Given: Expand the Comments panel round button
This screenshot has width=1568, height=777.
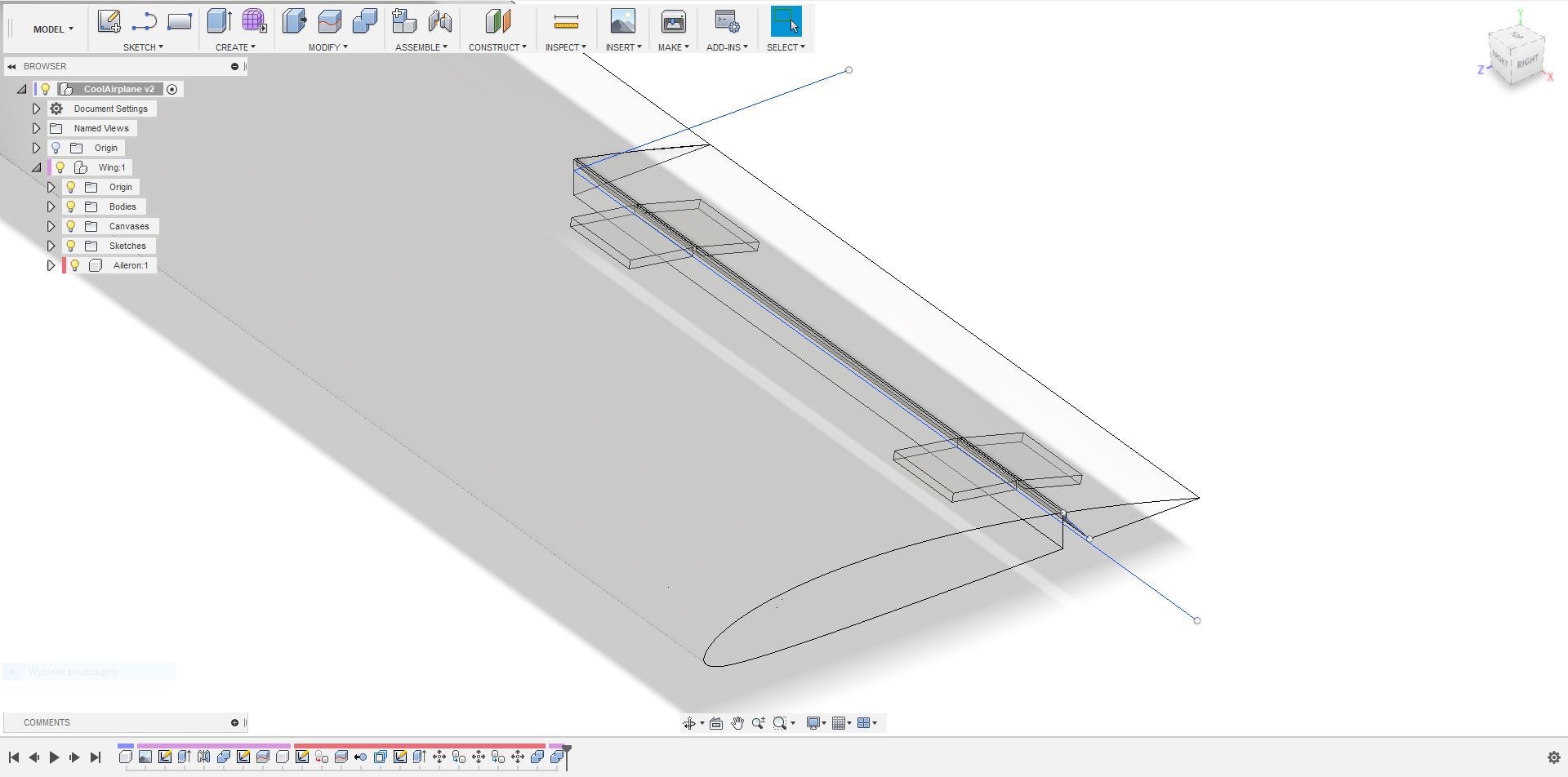Looking at the screenshot, I should pyautogui.click(x=234, y=722).
